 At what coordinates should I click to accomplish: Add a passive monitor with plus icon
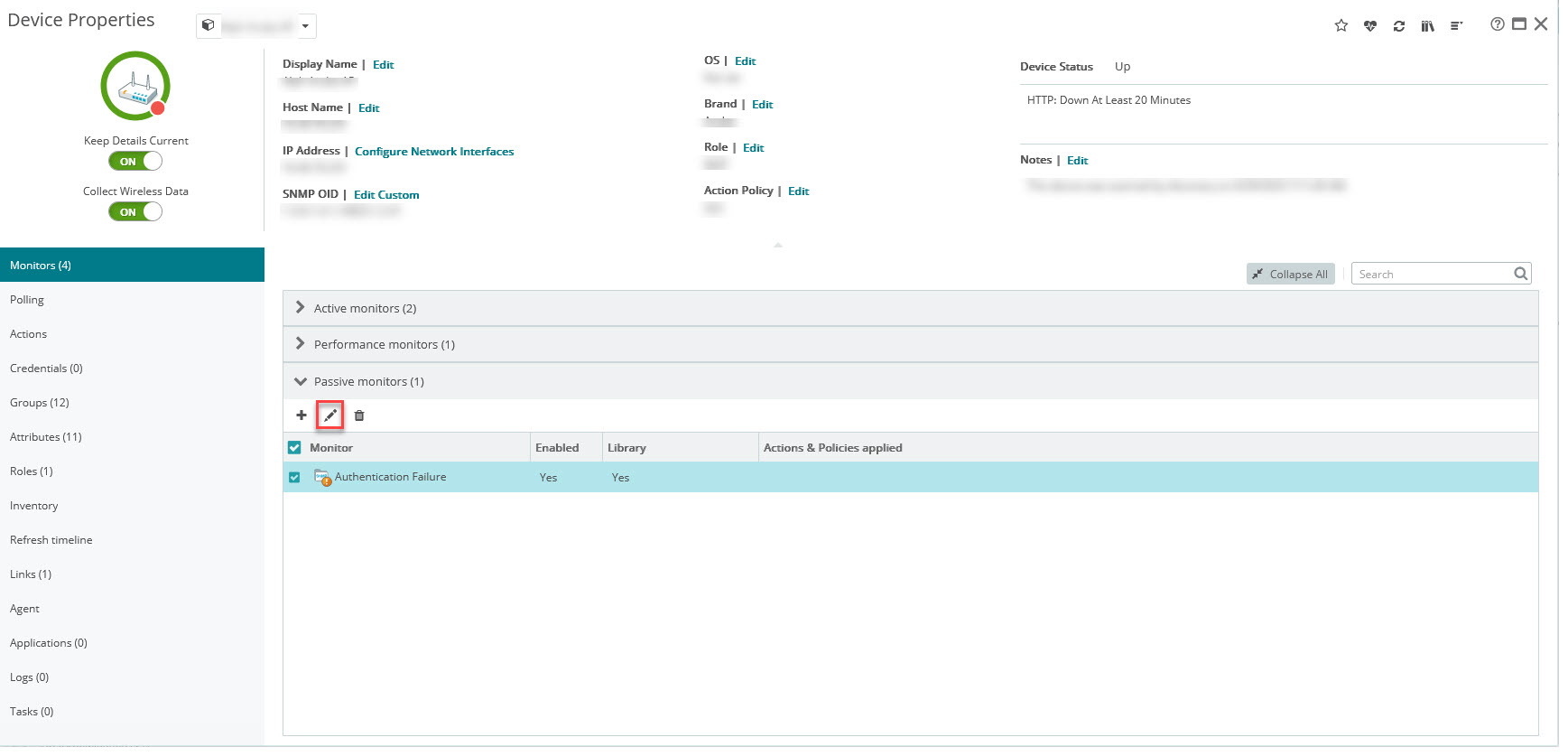[x=302, y=415]
